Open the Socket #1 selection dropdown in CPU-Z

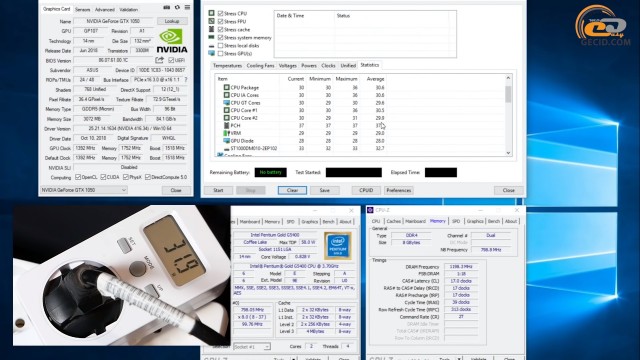click(x=252, y=347)
